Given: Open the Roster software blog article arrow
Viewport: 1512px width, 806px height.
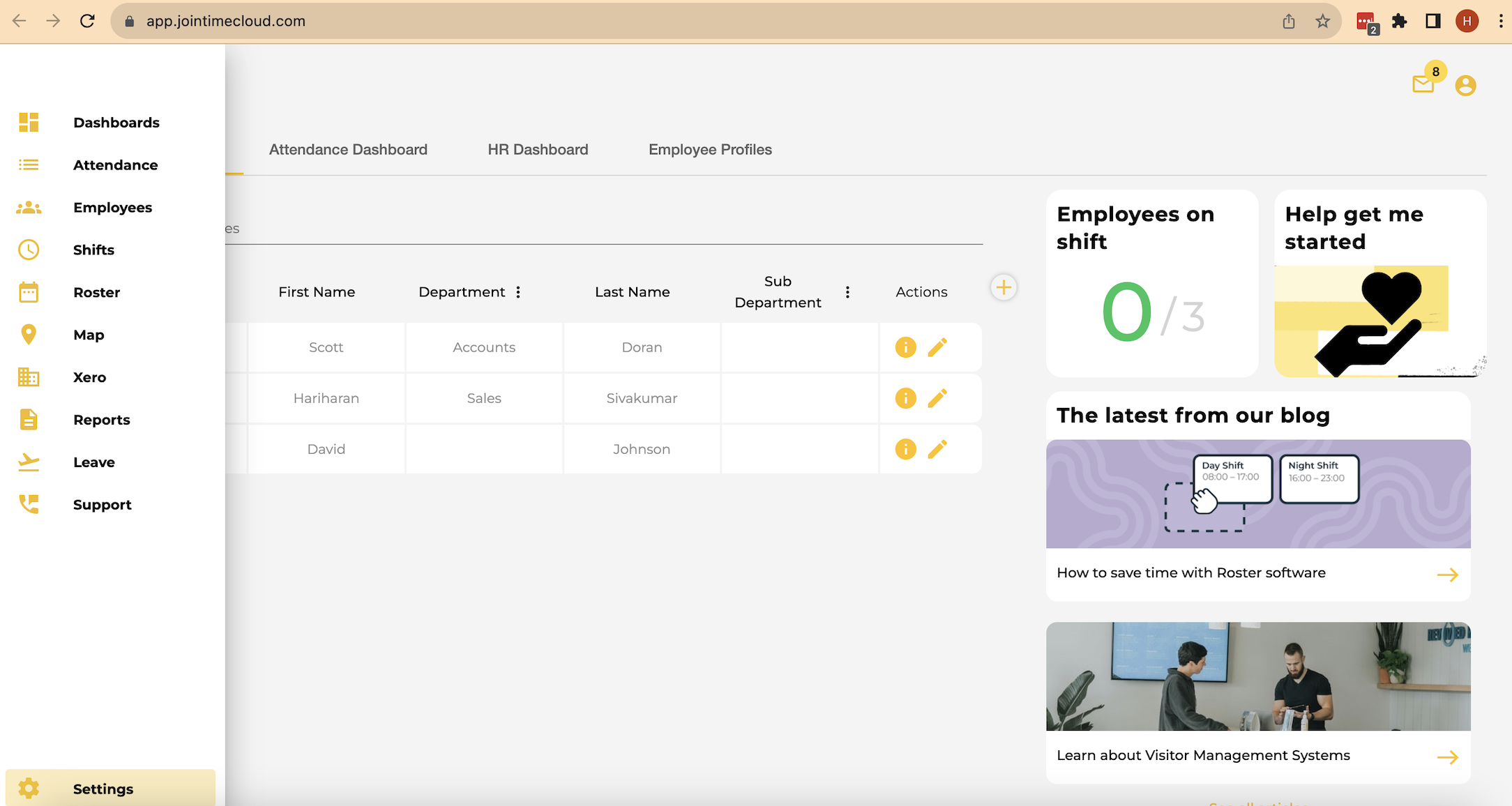Looking at the screenshot, I should click(1447, 575).
